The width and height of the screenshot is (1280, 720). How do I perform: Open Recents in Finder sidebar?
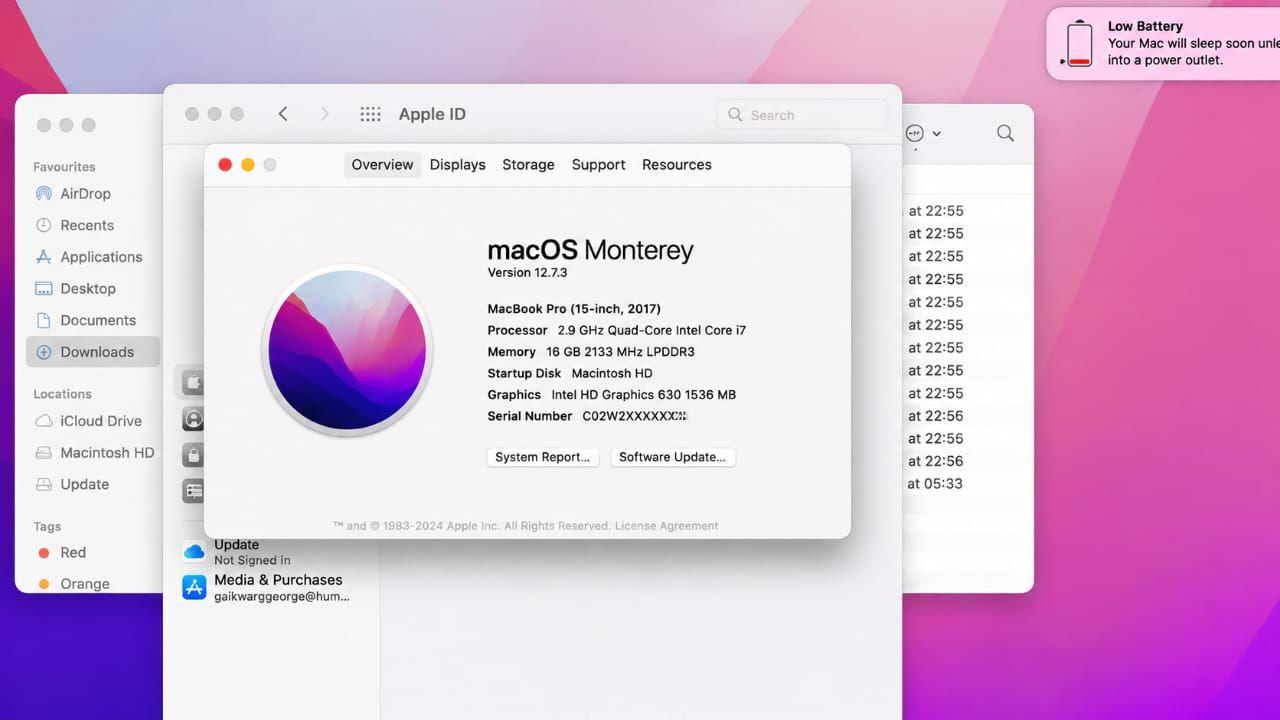pos(87,225)
